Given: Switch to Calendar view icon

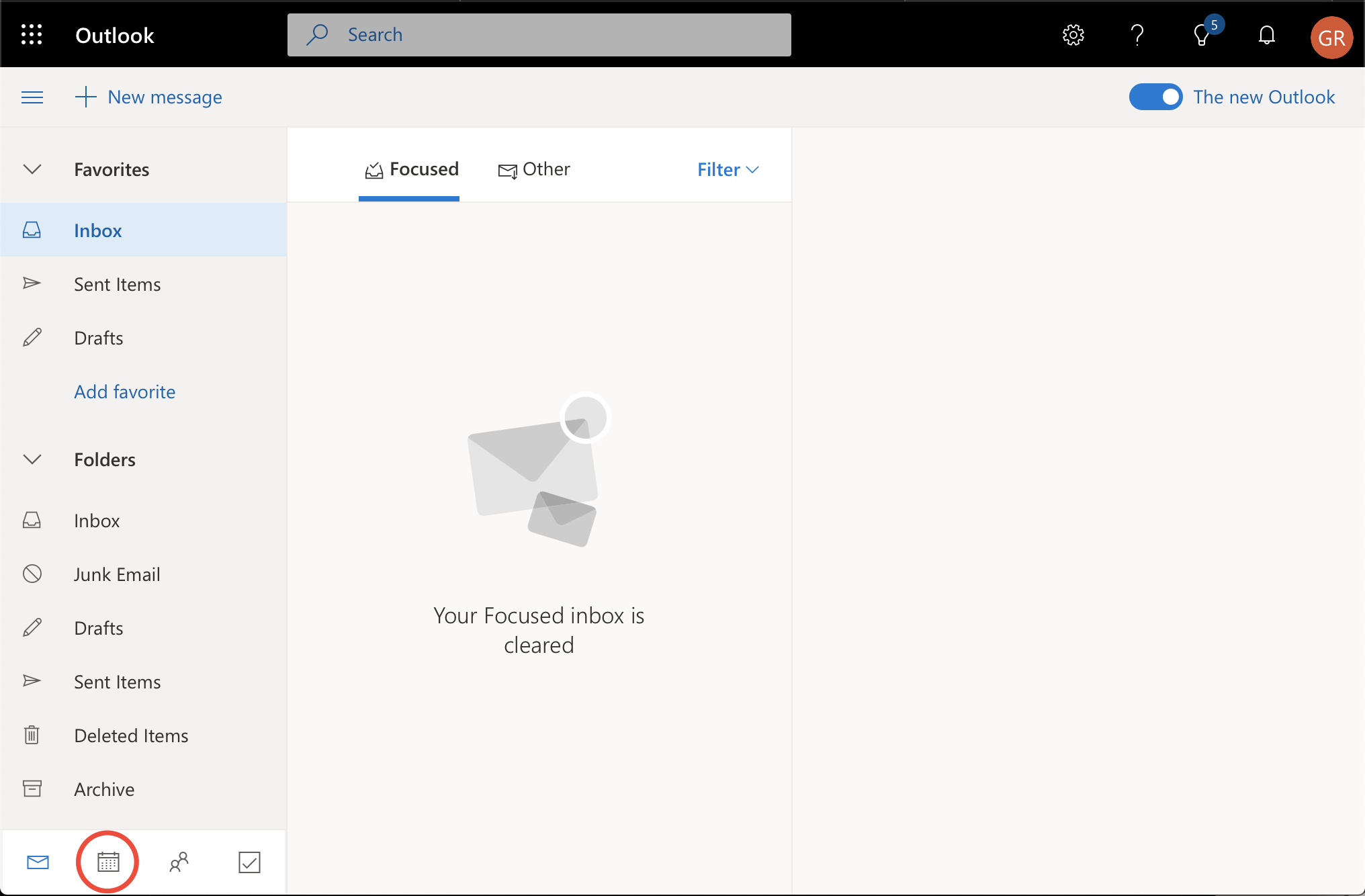Looking at the screenshot, I should (107, 862).
